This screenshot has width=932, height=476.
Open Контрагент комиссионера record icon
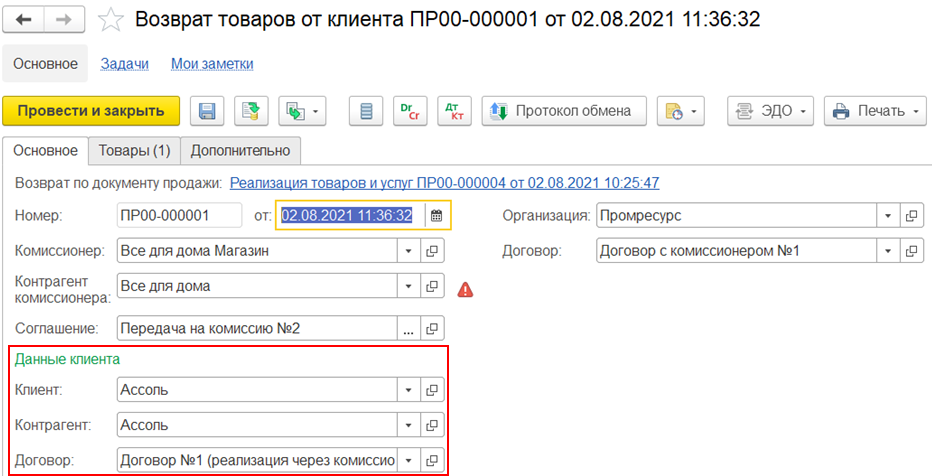pyautogui.click(x=432, y=286)
